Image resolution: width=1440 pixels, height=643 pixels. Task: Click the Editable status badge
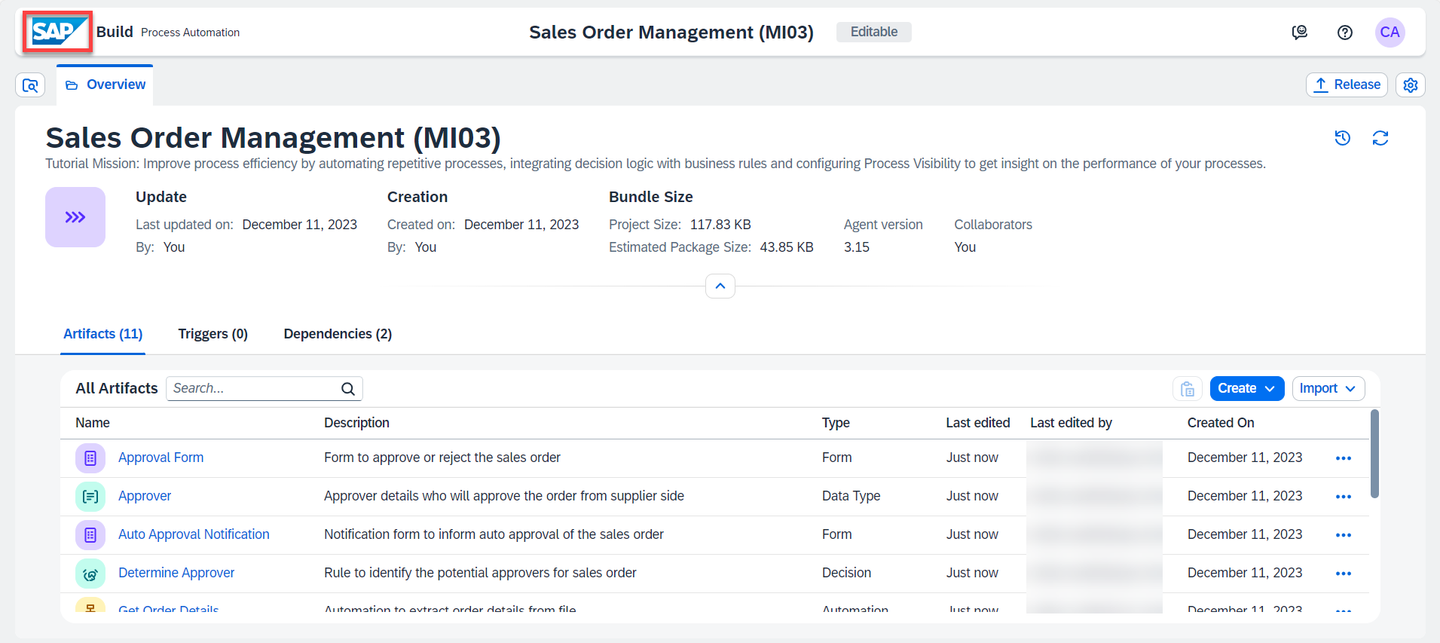coord(874,32)
